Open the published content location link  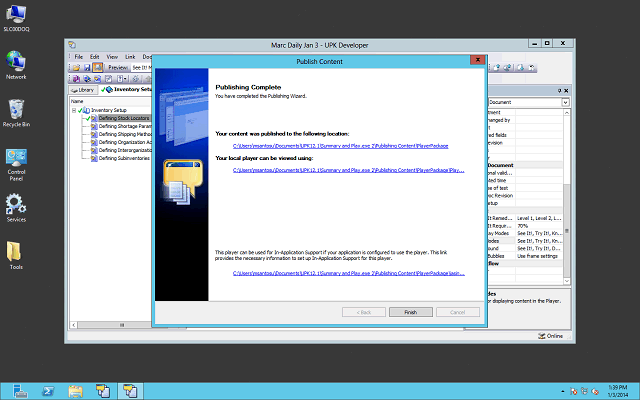pyautogui.click(x=340, y=146)
